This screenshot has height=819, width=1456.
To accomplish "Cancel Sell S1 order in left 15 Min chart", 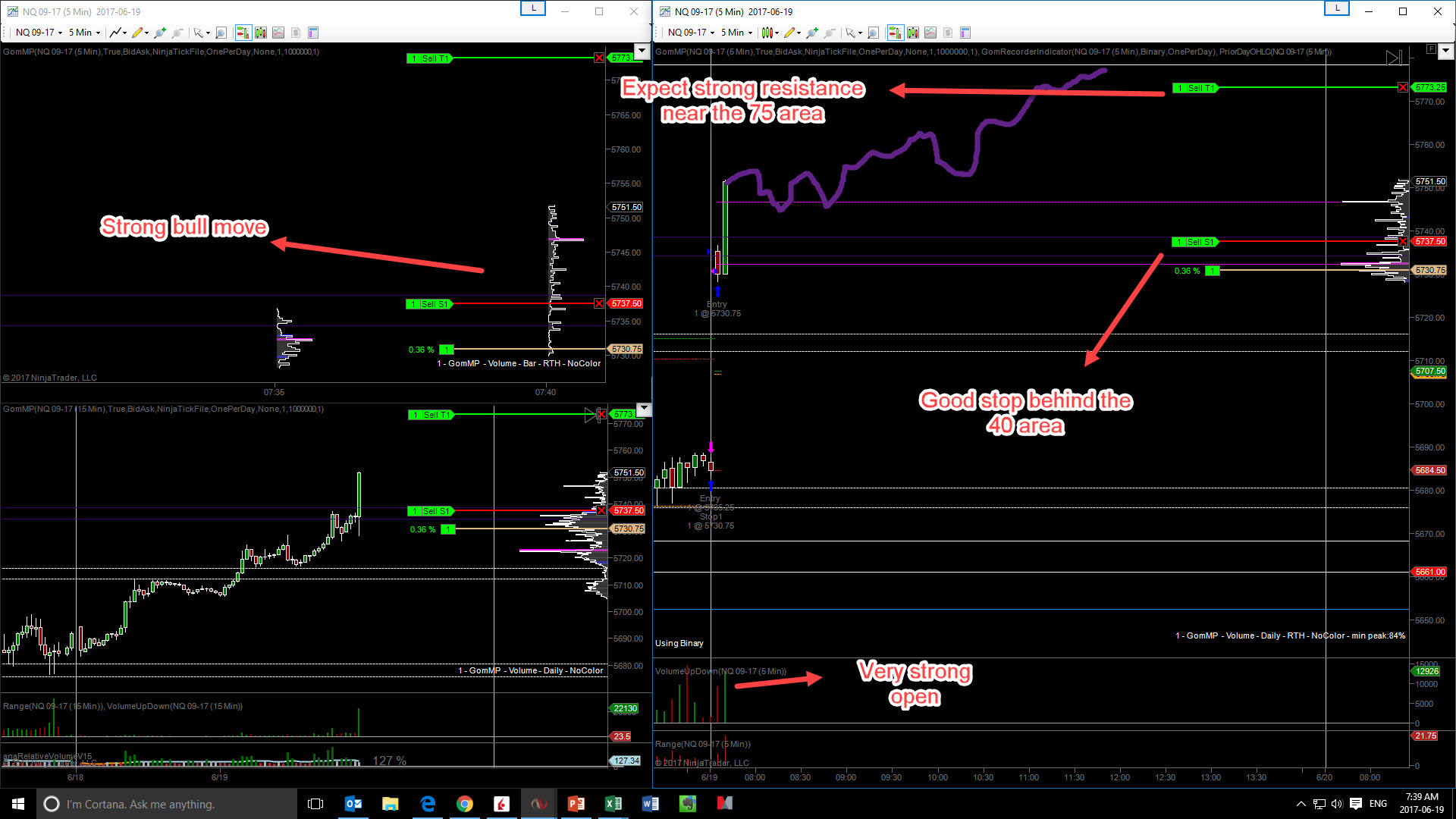I will pyautogui.click(x=601, y=511).
